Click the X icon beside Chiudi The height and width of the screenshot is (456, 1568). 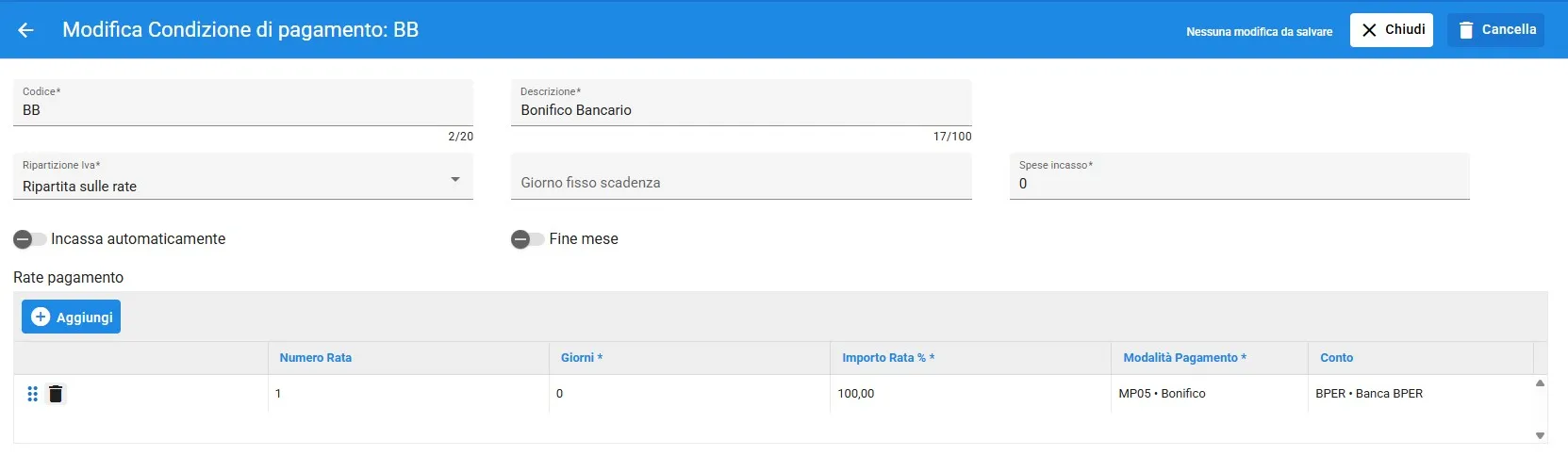1369,30
